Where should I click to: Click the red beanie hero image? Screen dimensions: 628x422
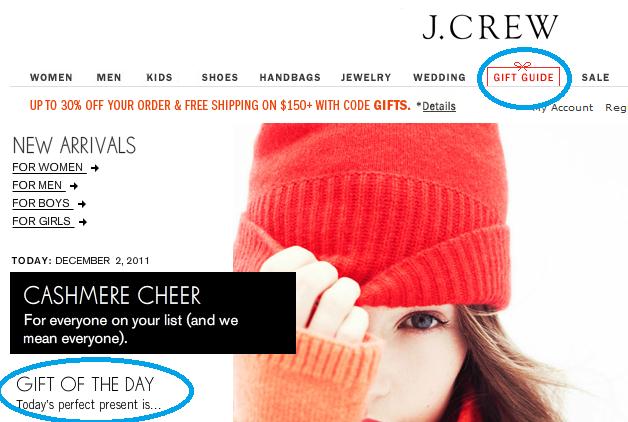click(431, 272)
